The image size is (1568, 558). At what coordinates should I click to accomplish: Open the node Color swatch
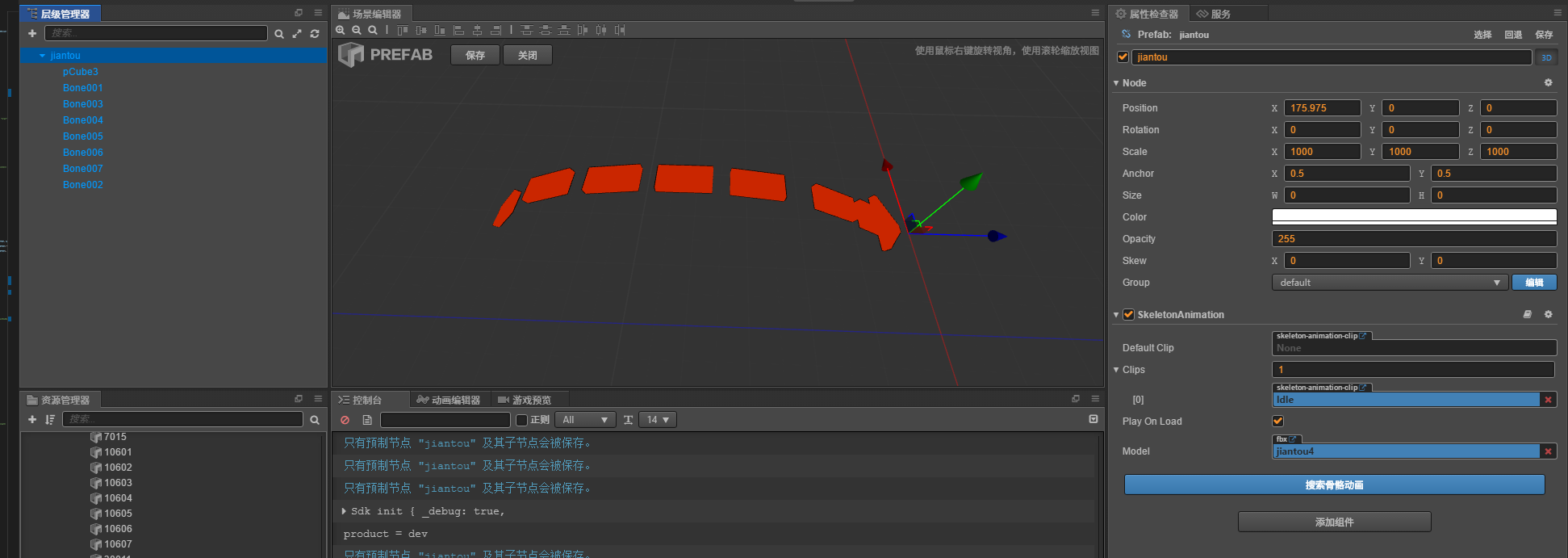(x=1414, y=216)
